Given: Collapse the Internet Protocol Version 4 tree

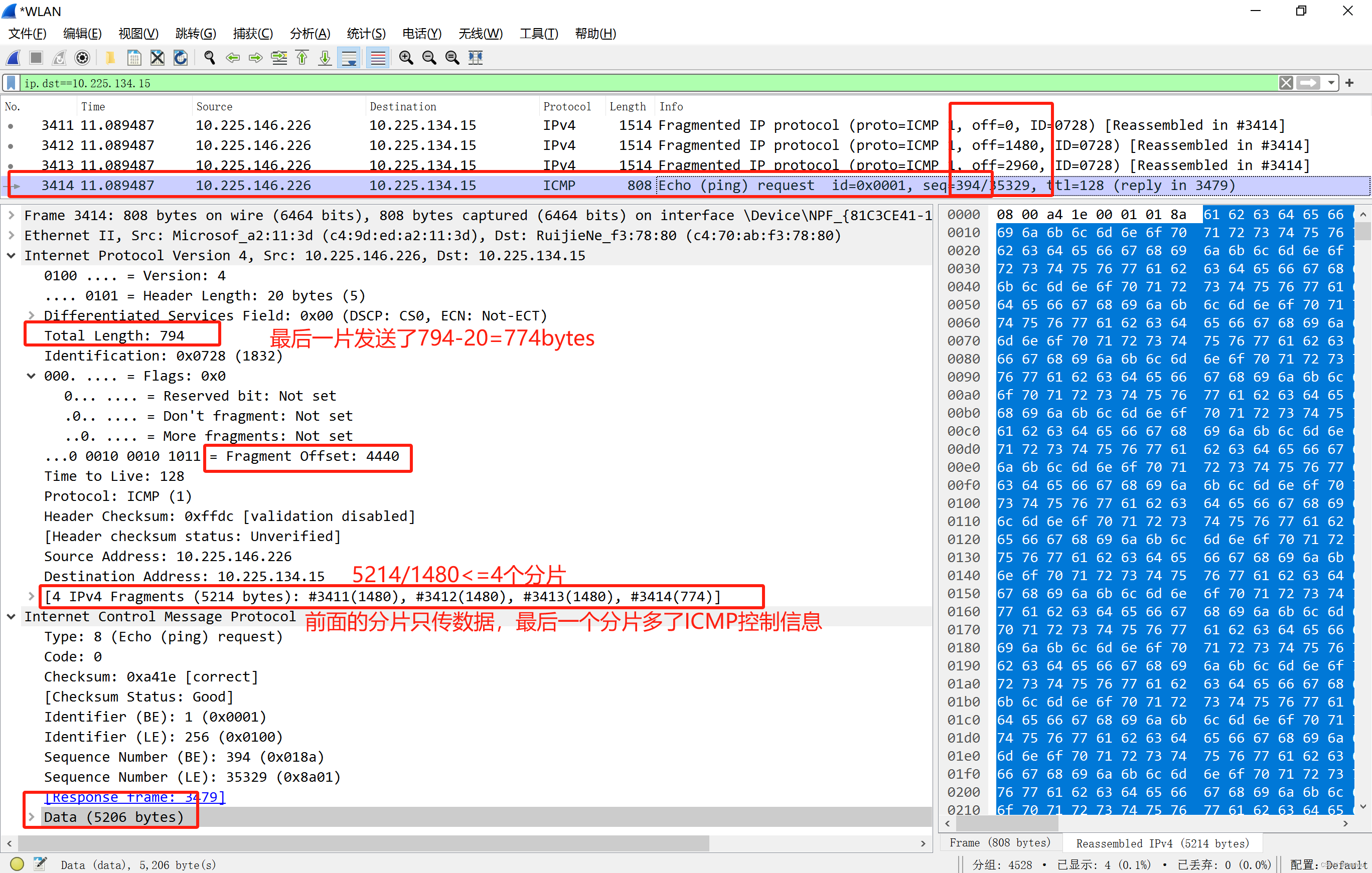Looking at the screenshot, I should [x=12, y=256].
